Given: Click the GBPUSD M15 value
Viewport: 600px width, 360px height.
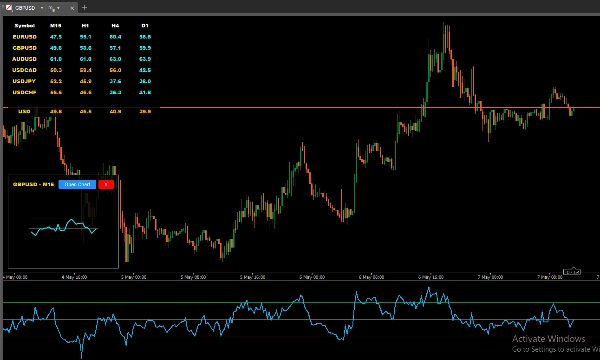Looking at the screenshot, I should [56, 48].
